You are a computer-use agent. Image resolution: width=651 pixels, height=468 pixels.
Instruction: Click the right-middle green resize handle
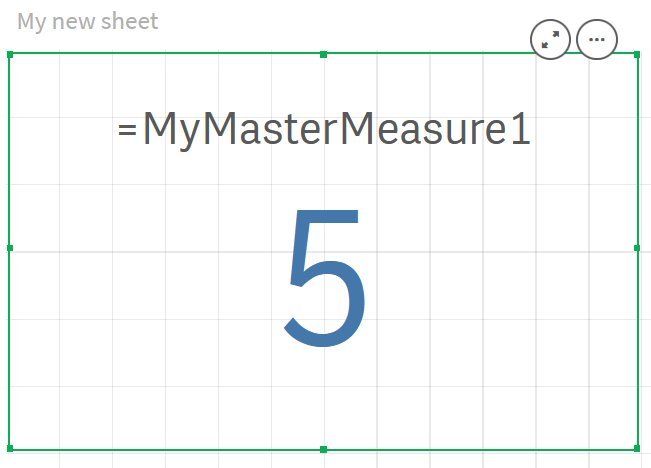coord(637,248)
